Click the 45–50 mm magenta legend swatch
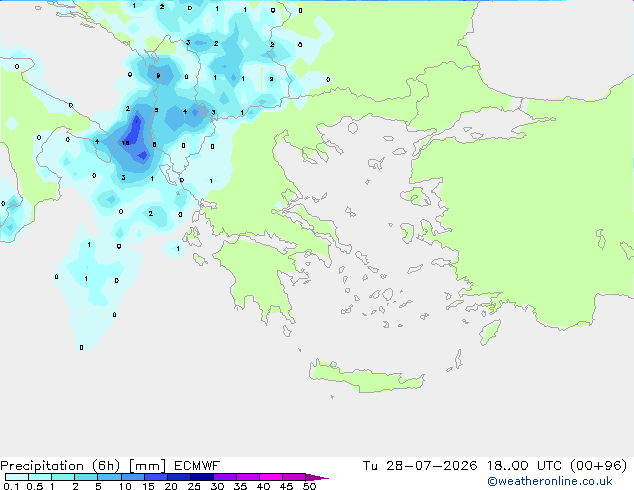This screenshot has height=490, width=634. tap(294, 477)
